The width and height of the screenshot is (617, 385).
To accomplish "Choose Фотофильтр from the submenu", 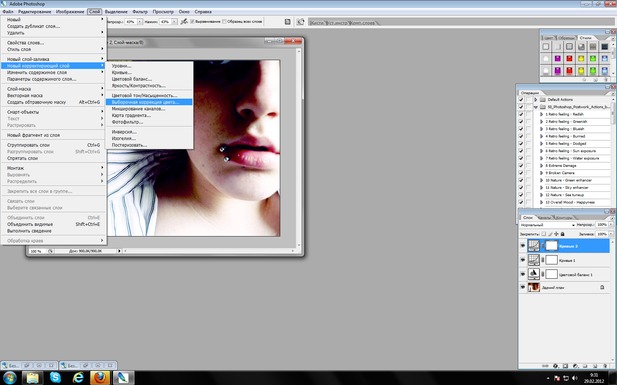I will click(x=149, y=122).
